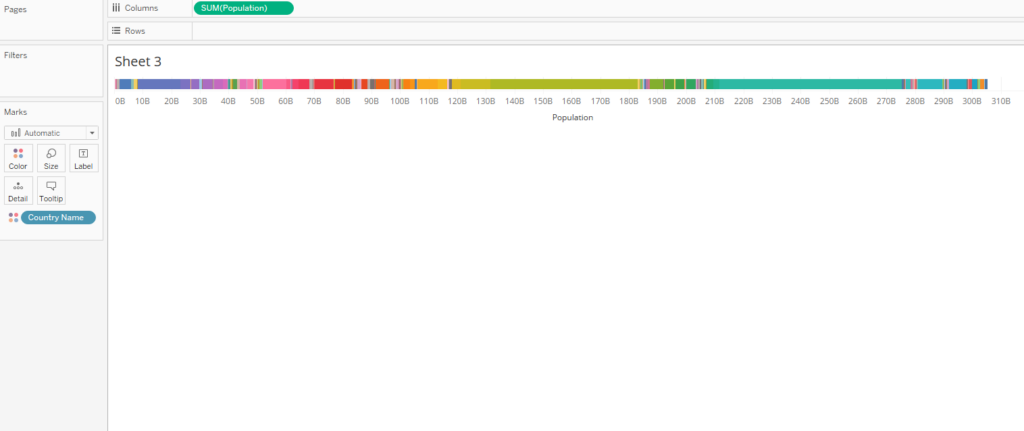Click the orange-yellow bar segment near 110B
1024x431 pixels.
427,84
